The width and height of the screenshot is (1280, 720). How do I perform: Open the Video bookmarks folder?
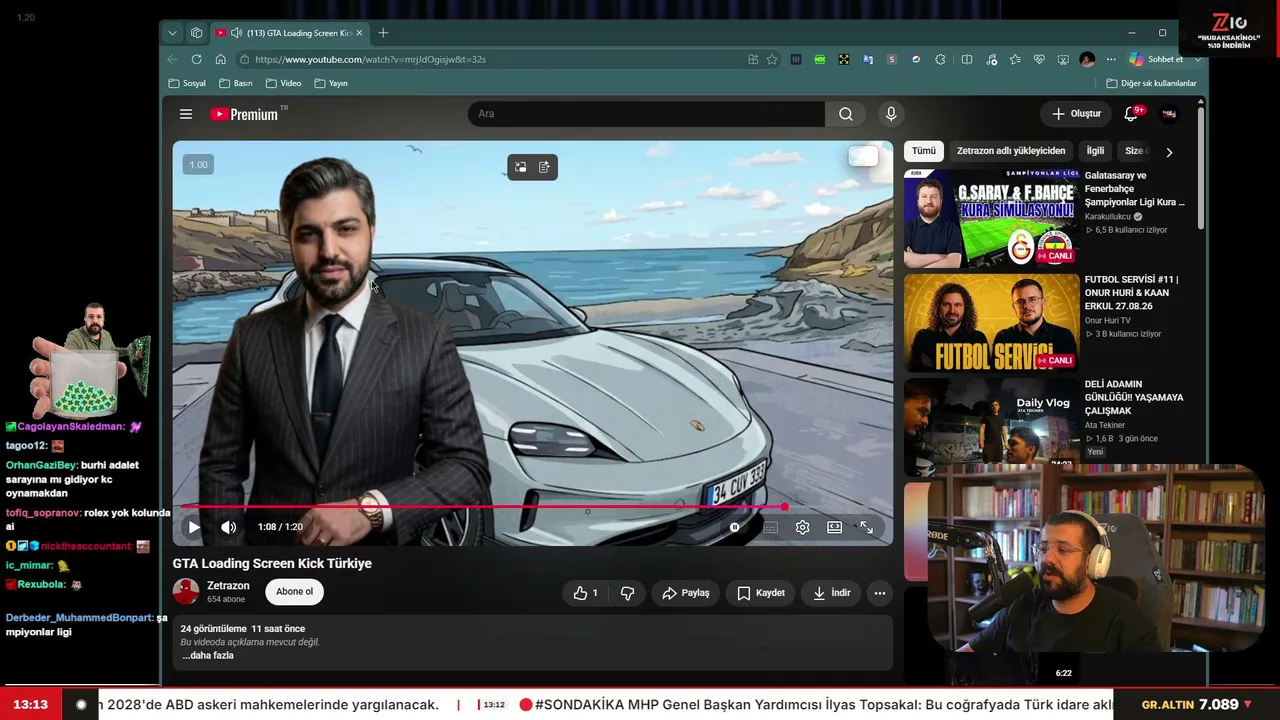(283, 84)
